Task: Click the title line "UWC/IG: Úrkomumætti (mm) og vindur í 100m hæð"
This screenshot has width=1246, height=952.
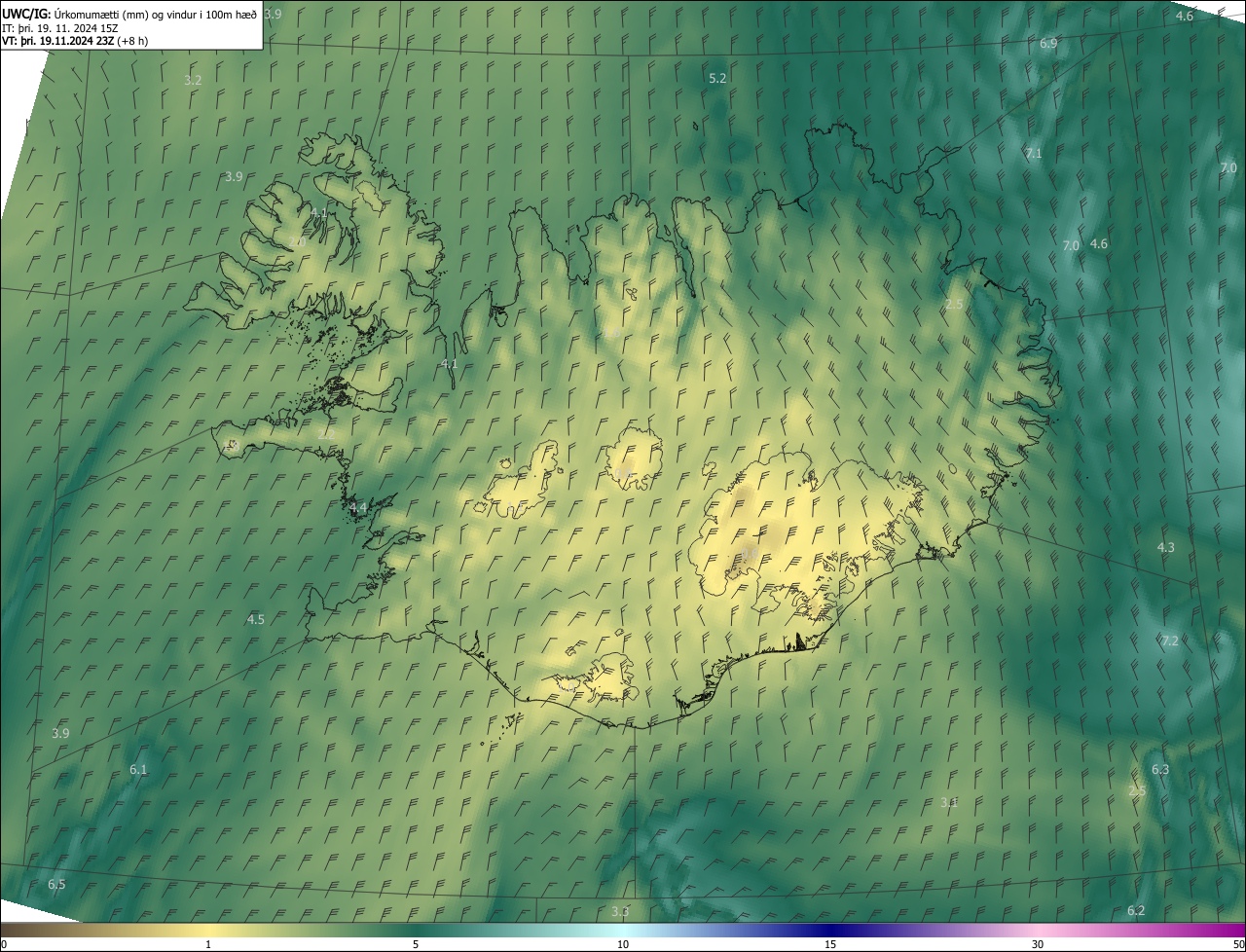Action: 130,13
